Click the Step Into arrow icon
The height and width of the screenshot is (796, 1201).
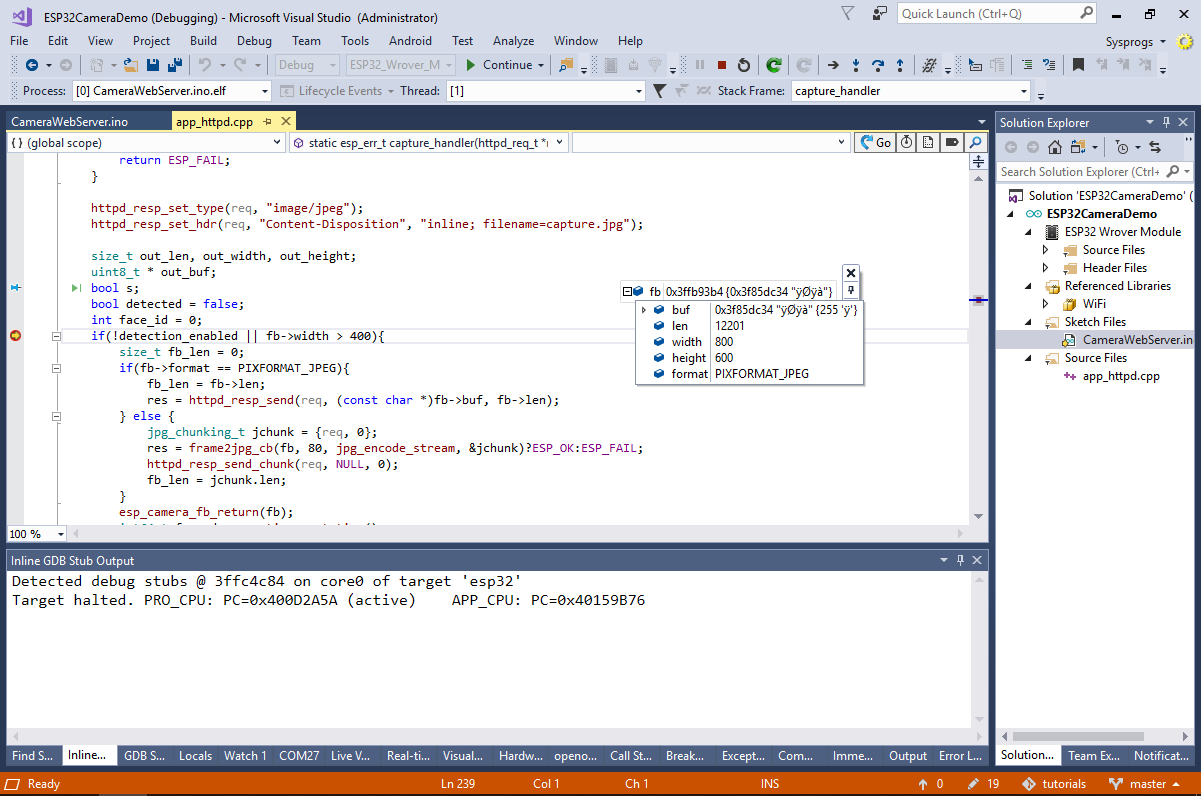(x=855, y=65)
